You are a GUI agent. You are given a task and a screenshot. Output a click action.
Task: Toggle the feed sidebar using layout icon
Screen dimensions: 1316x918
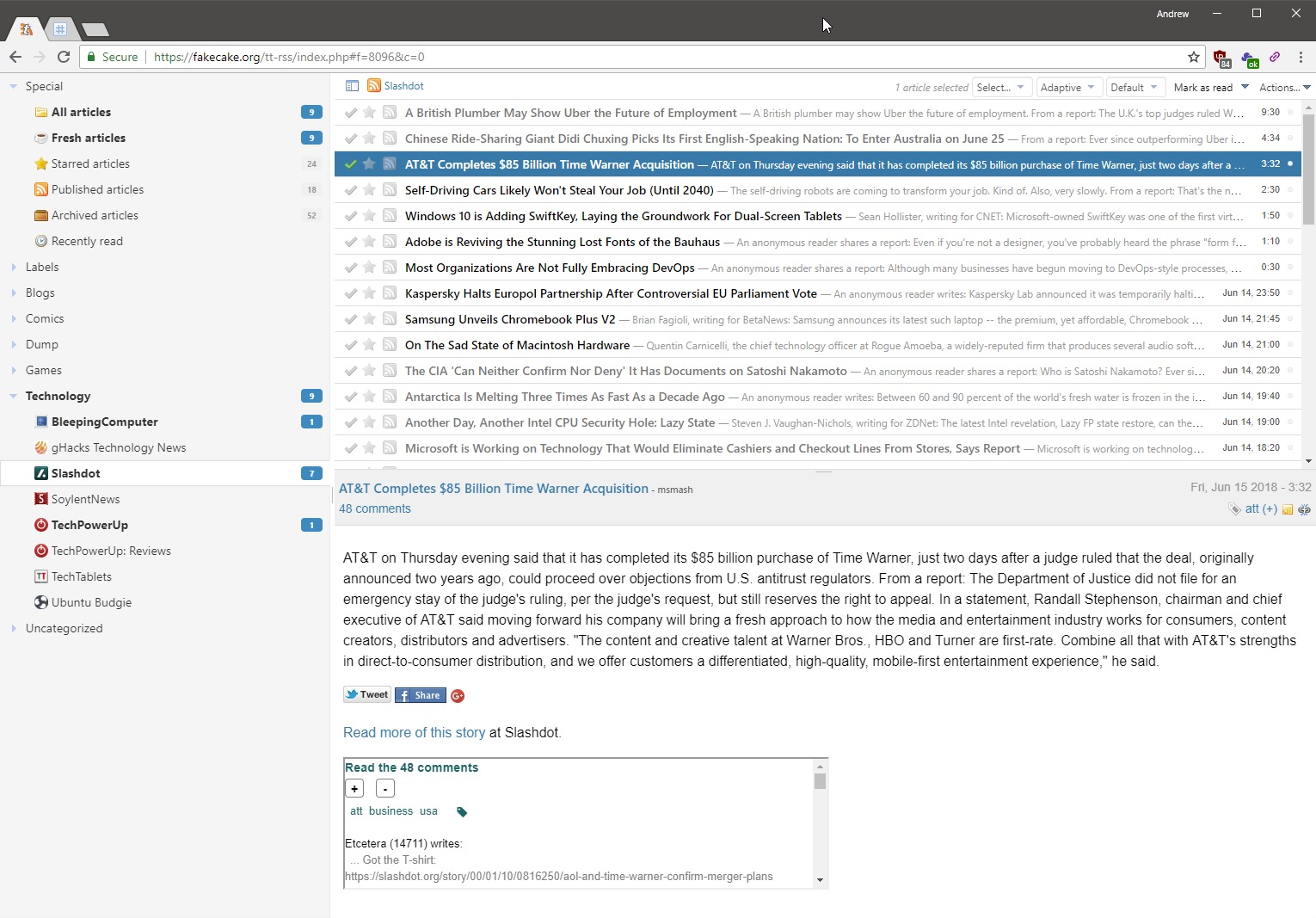pyautogui.click(x=352, y=86)
